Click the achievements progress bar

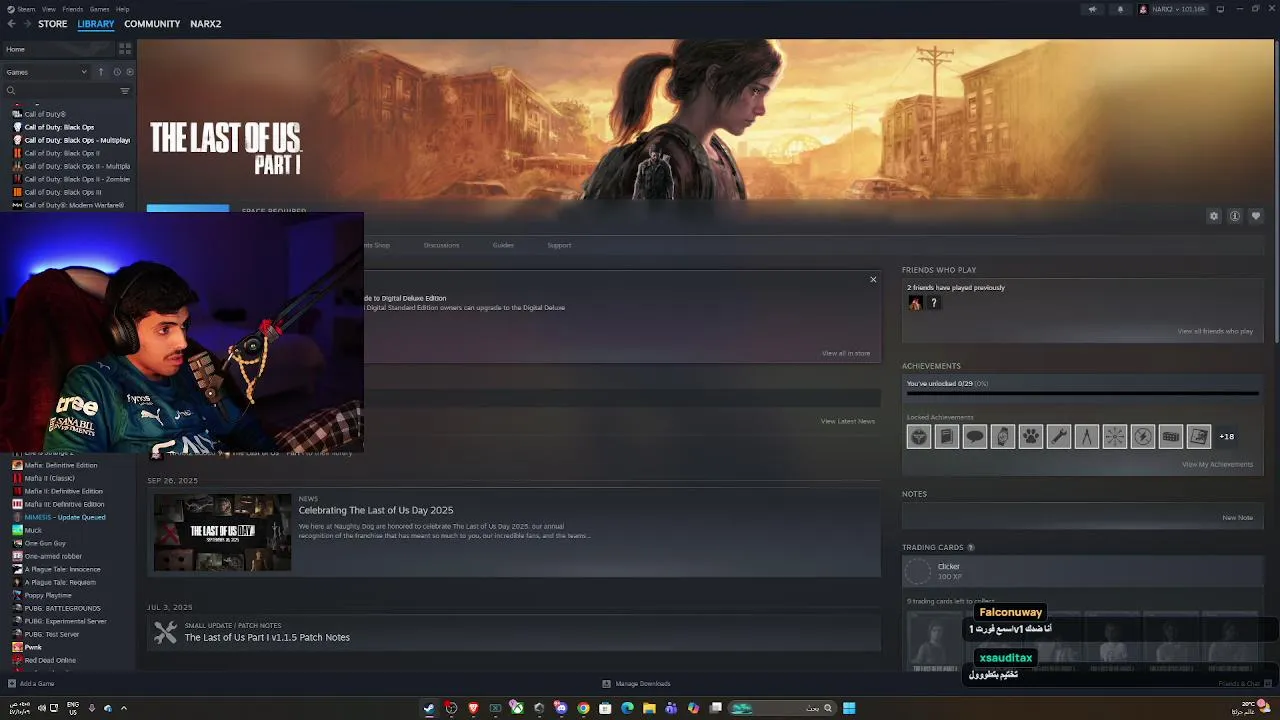tap(1082, 393)
